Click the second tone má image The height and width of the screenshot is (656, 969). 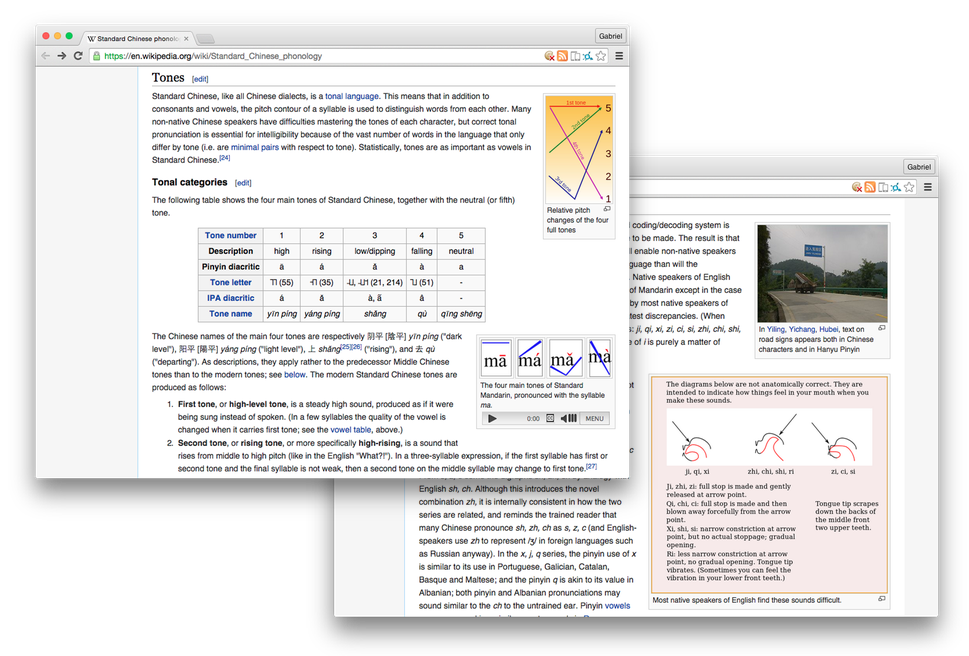530,358
